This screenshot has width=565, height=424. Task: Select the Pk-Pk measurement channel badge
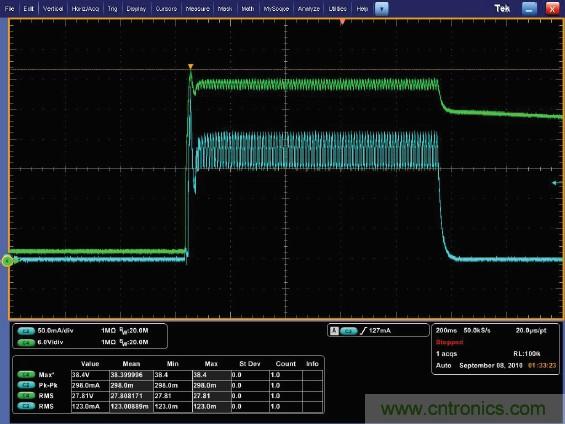(26, 385)
